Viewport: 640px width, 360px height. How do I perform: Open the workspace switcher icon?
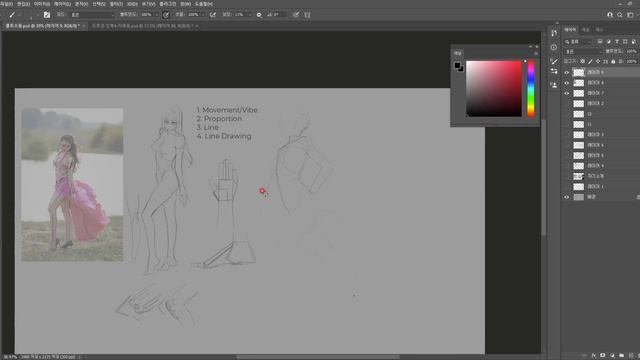(x=630, y=15)
